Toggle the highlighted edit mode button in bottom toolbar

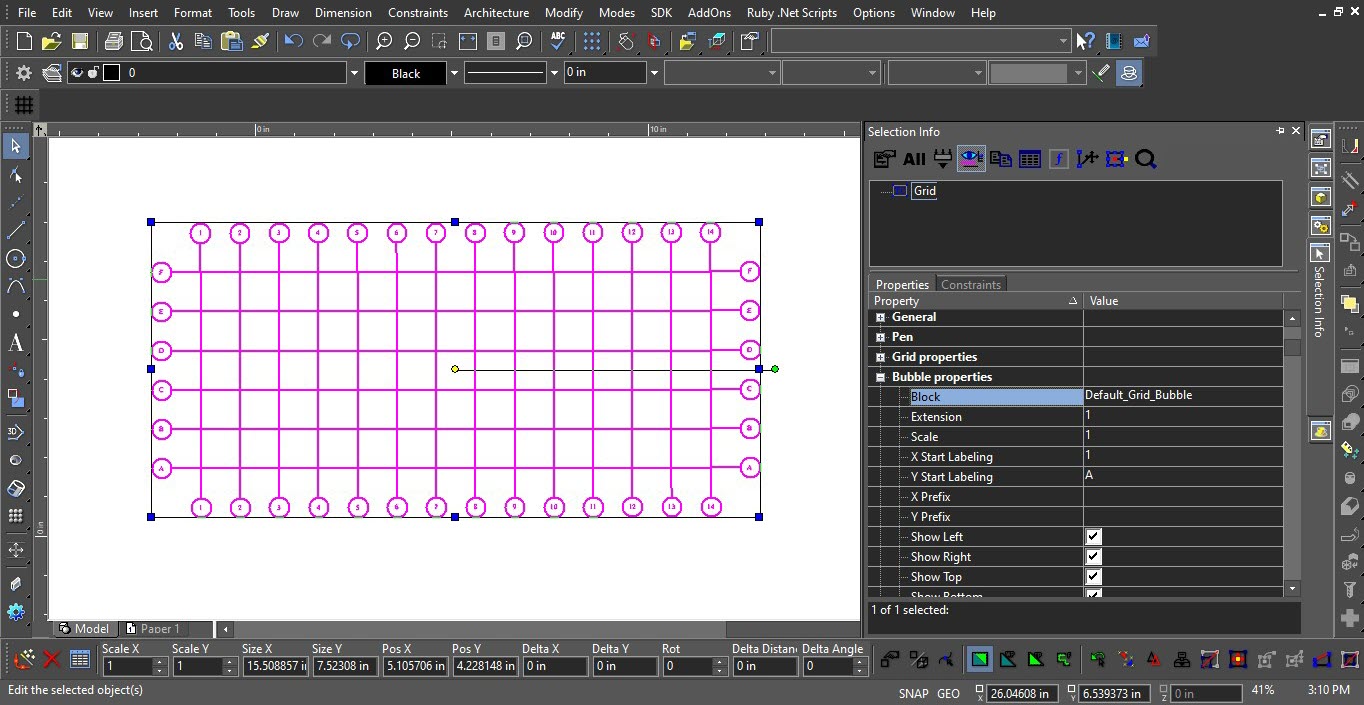pyautogui.click(x=979, y=660)
